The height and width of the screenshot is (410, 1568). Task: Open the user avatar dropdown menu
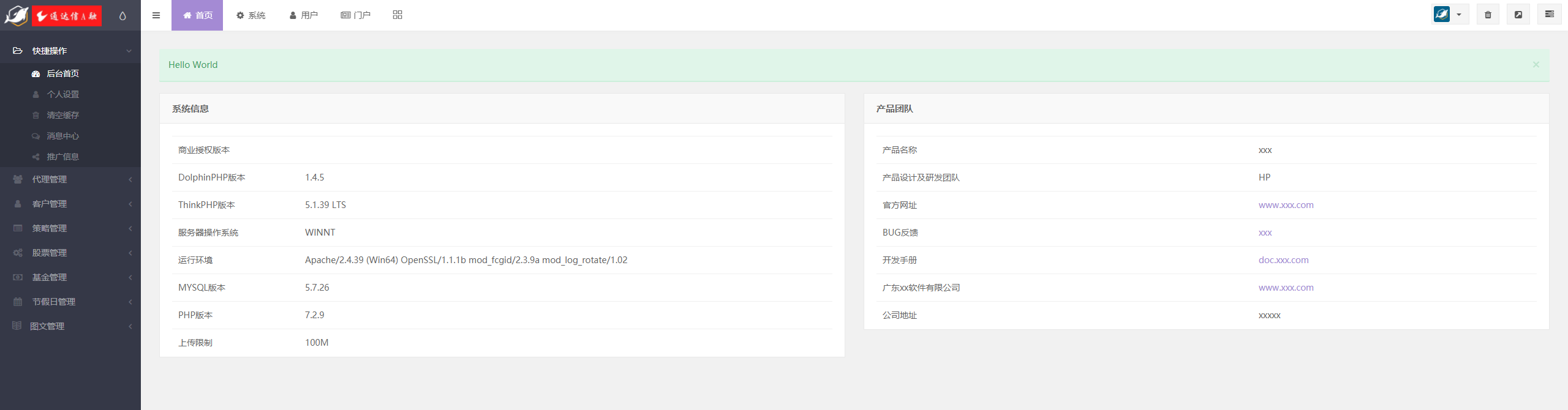(1450, 15)
